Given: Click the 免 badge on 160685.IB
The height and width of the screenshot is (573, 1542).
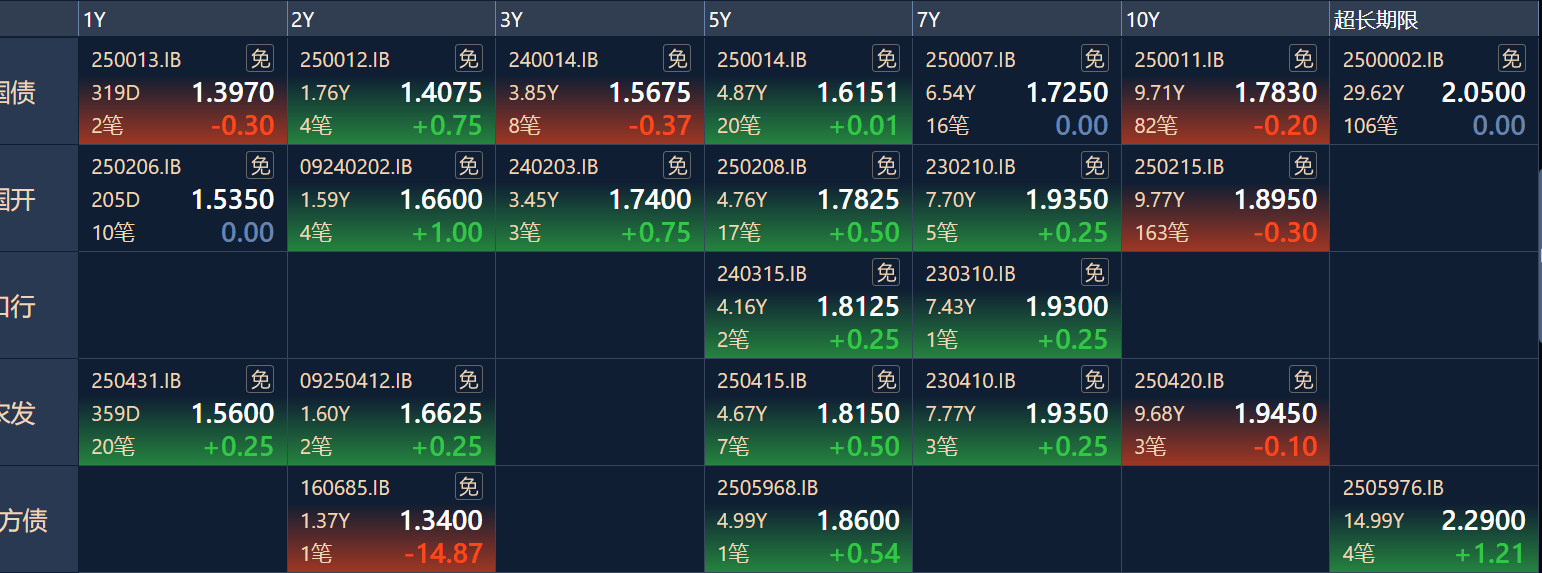Looking at the screenshot, I should [x=468, y=487].
